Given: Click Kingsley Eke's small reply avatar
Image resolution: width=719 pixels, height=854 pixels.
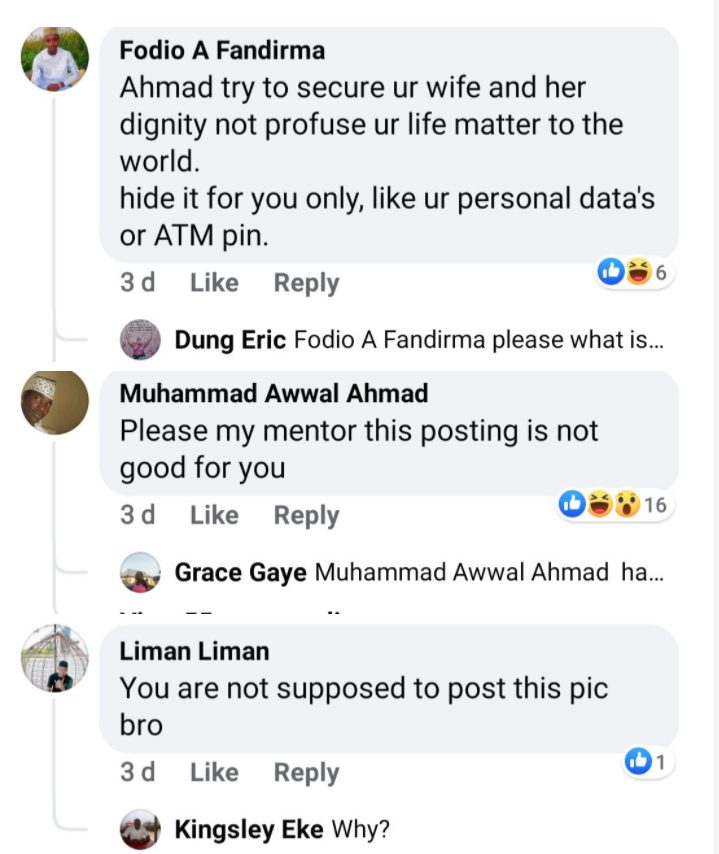Looking at the screenshot, I should pos(140,829).
